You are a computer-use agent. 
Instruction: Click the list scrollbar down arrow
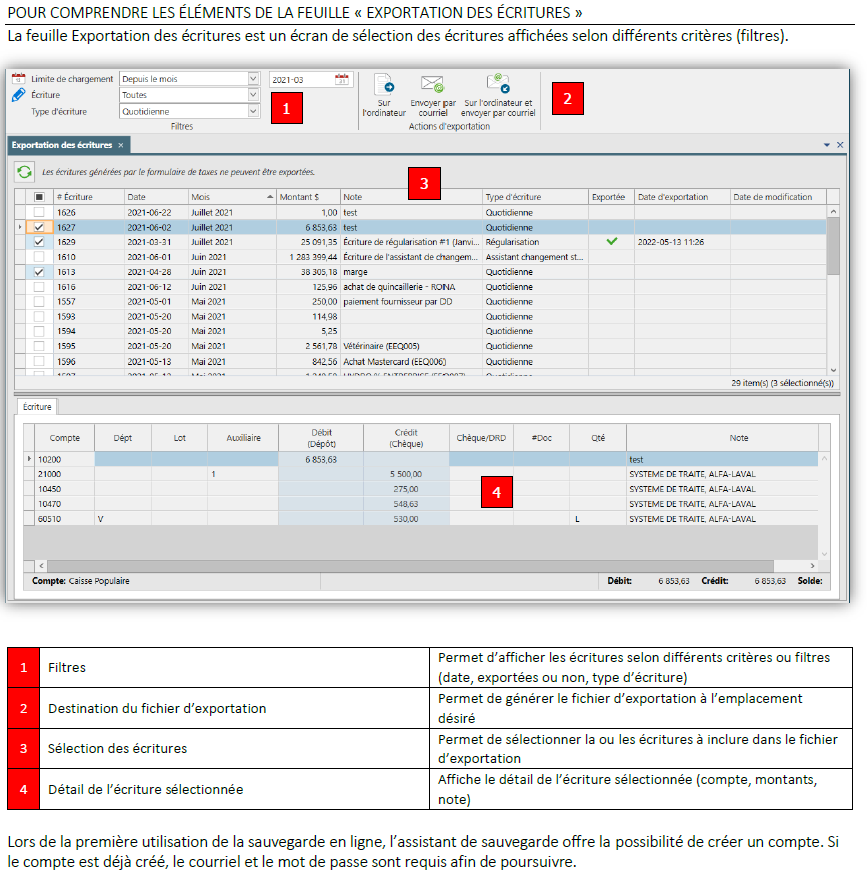click(x=833, y=370)
